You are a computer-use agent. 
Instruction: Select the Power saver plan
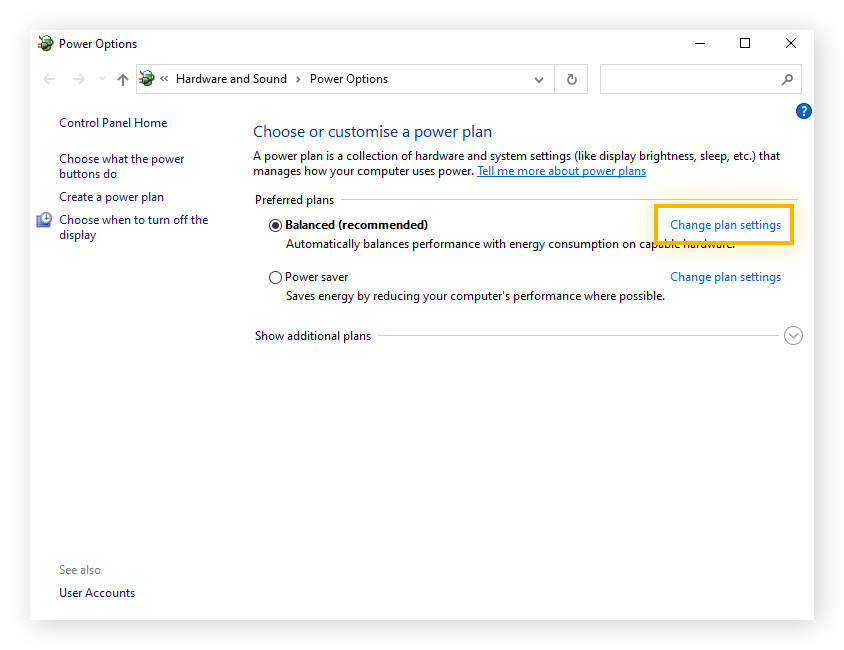pyautogui.click(x=275, y=277)
